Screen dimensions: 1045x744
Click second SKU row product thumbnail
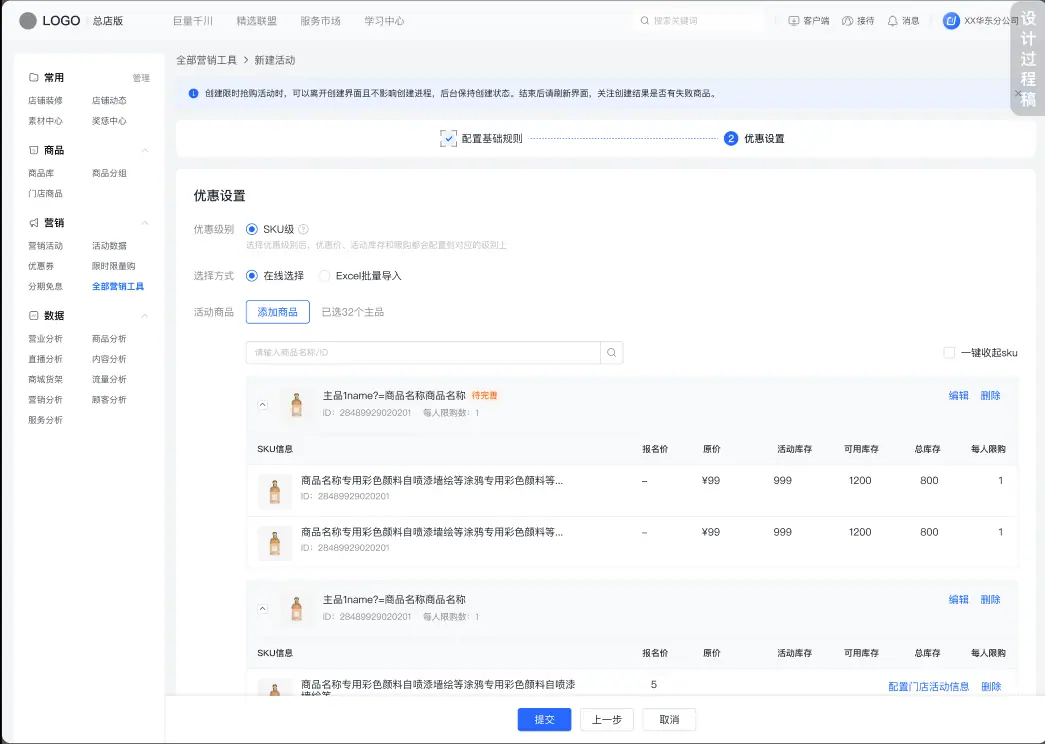275,543
